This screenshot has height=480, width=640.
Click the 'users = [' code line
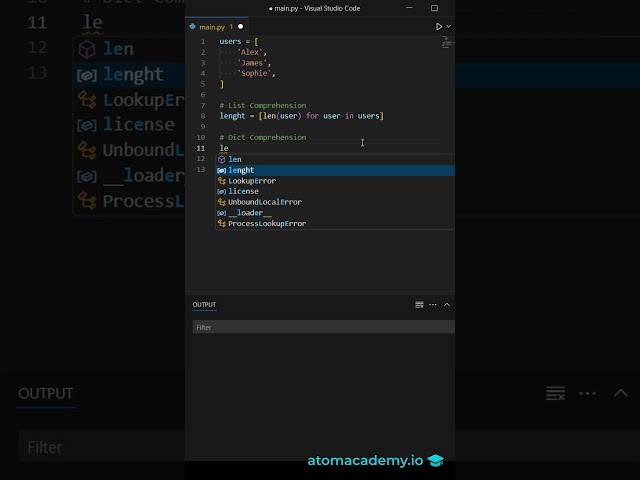click(x=239, y=42)
